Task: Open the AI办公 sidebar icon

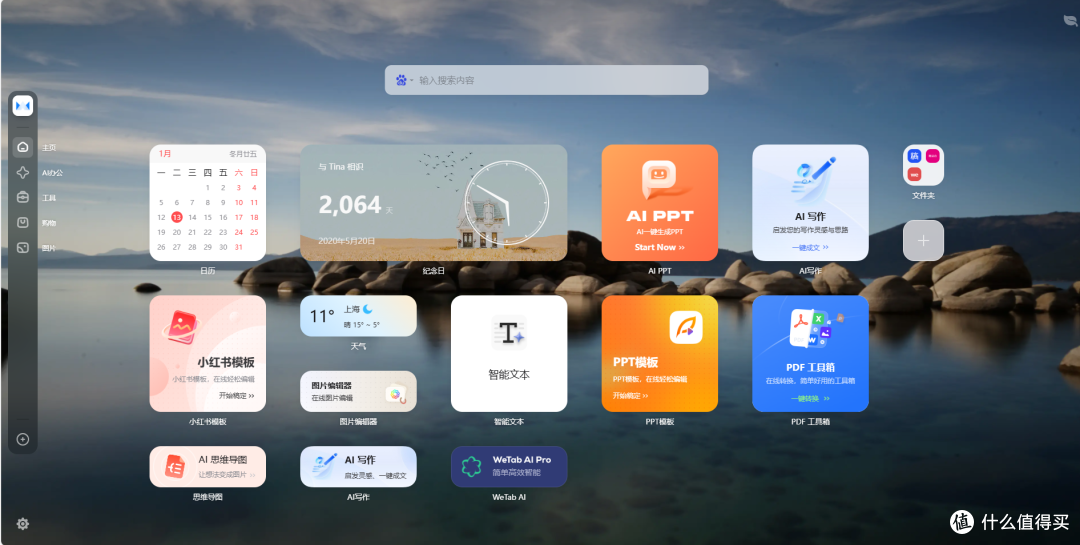Action: (x=23, y=172)
